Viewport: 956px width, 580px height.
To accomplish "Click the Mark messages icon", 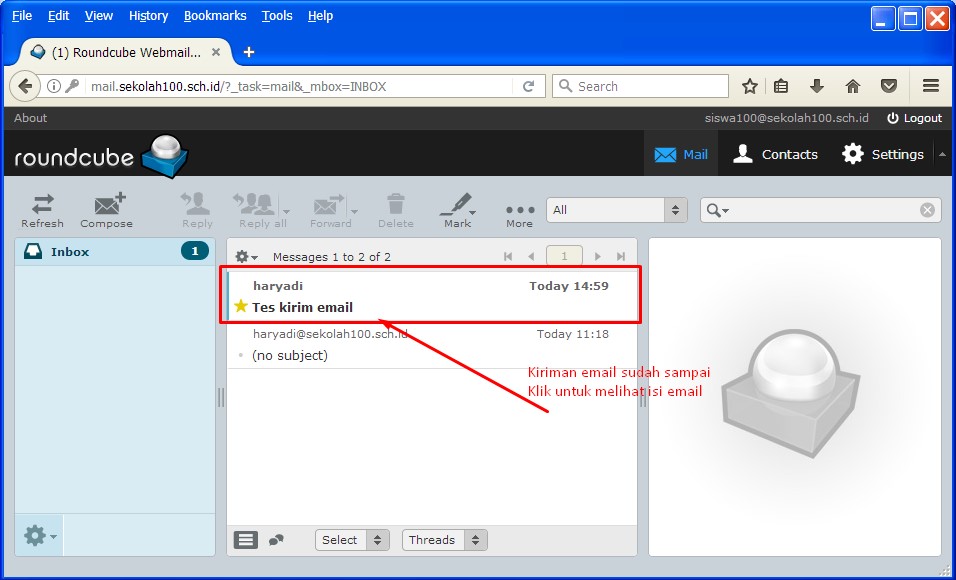I will click(457, 210).
